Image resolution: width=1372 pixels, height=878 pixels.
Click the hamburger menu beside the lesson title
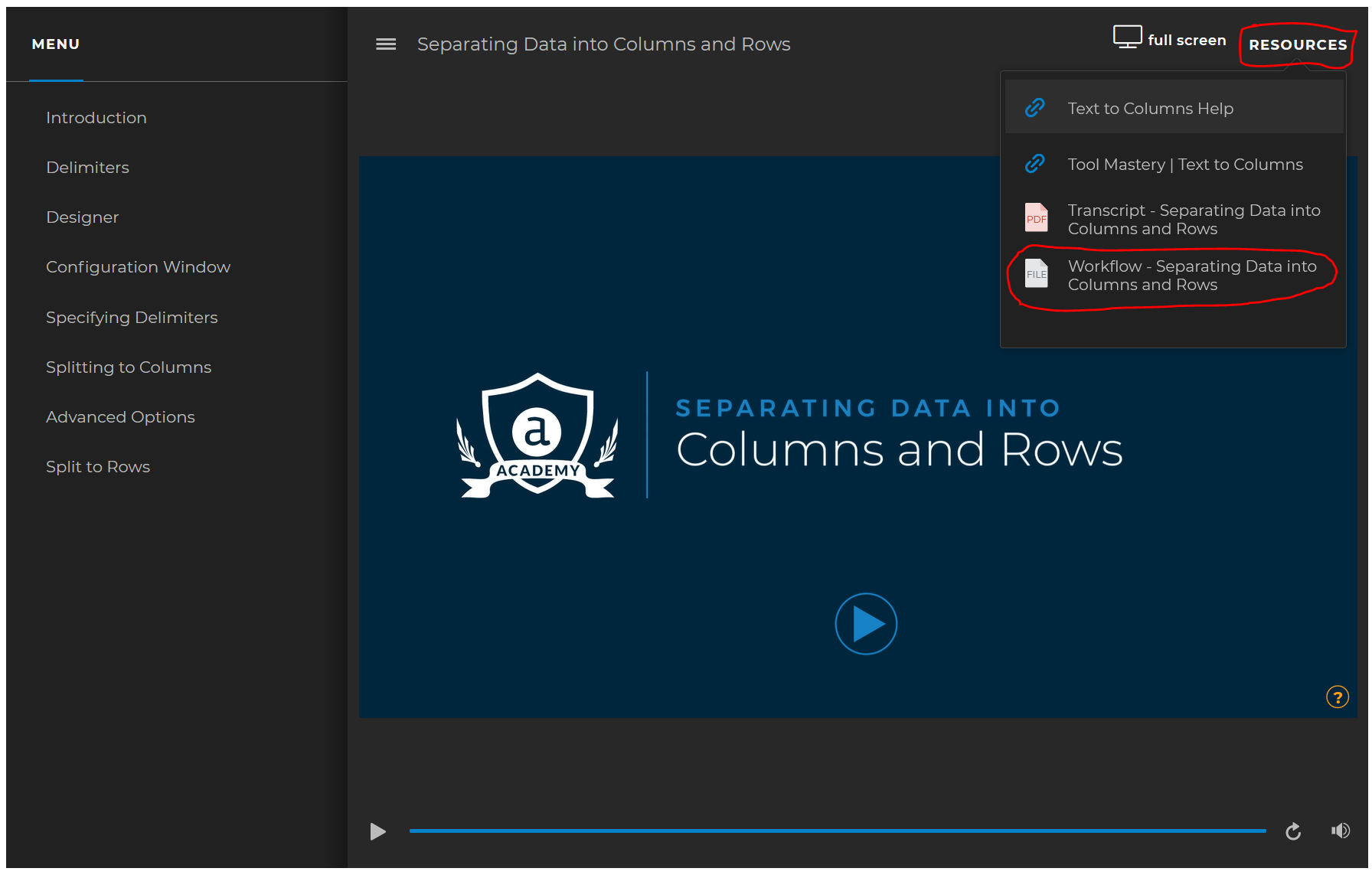[x=386, y=44]
